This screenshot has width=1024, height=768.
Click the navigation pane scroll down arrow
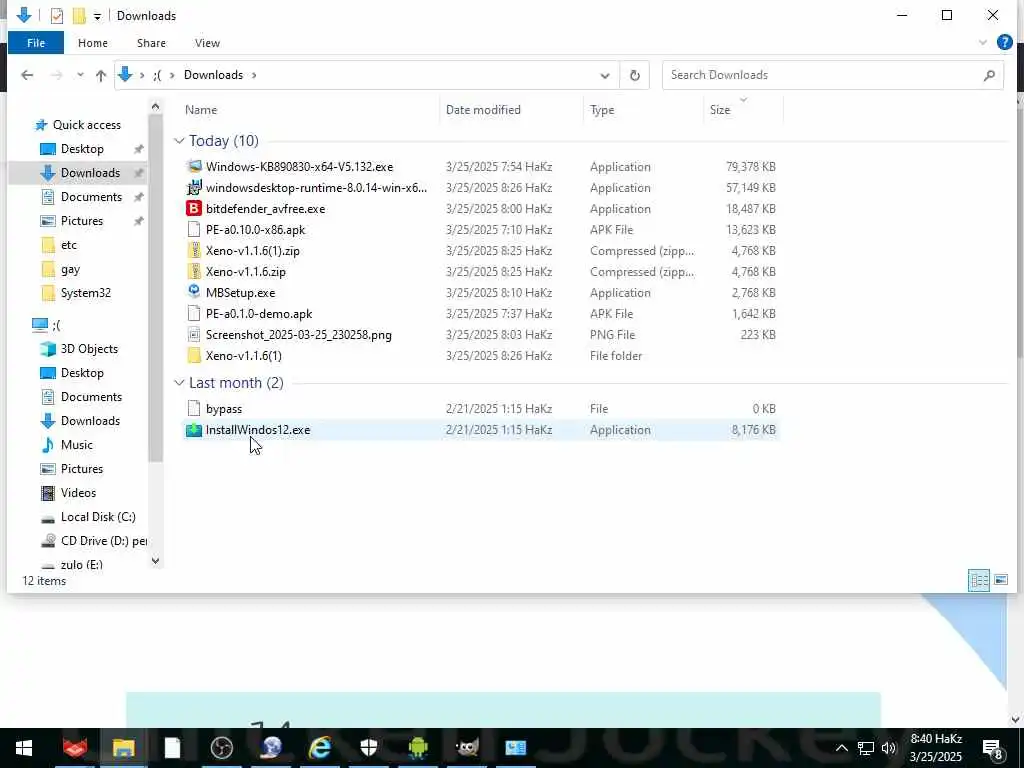click(x=155, y=560)
